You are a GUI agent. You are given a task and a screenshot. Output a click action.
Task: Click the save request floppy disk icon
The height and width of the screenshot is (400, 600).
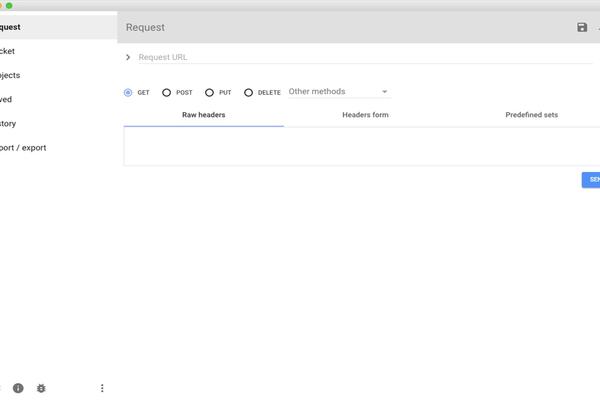tap(582, 27)
